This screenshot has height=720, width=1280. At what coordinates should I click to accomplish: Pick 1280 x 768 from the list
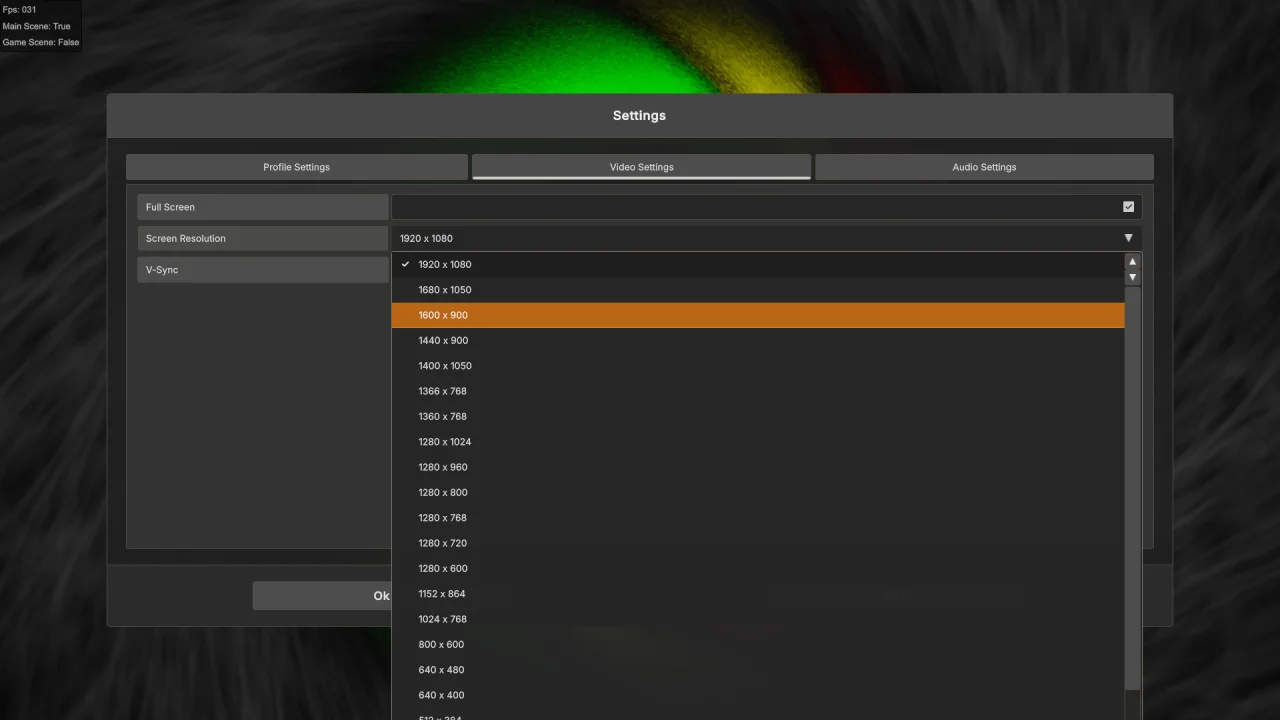tap(758, 518)
